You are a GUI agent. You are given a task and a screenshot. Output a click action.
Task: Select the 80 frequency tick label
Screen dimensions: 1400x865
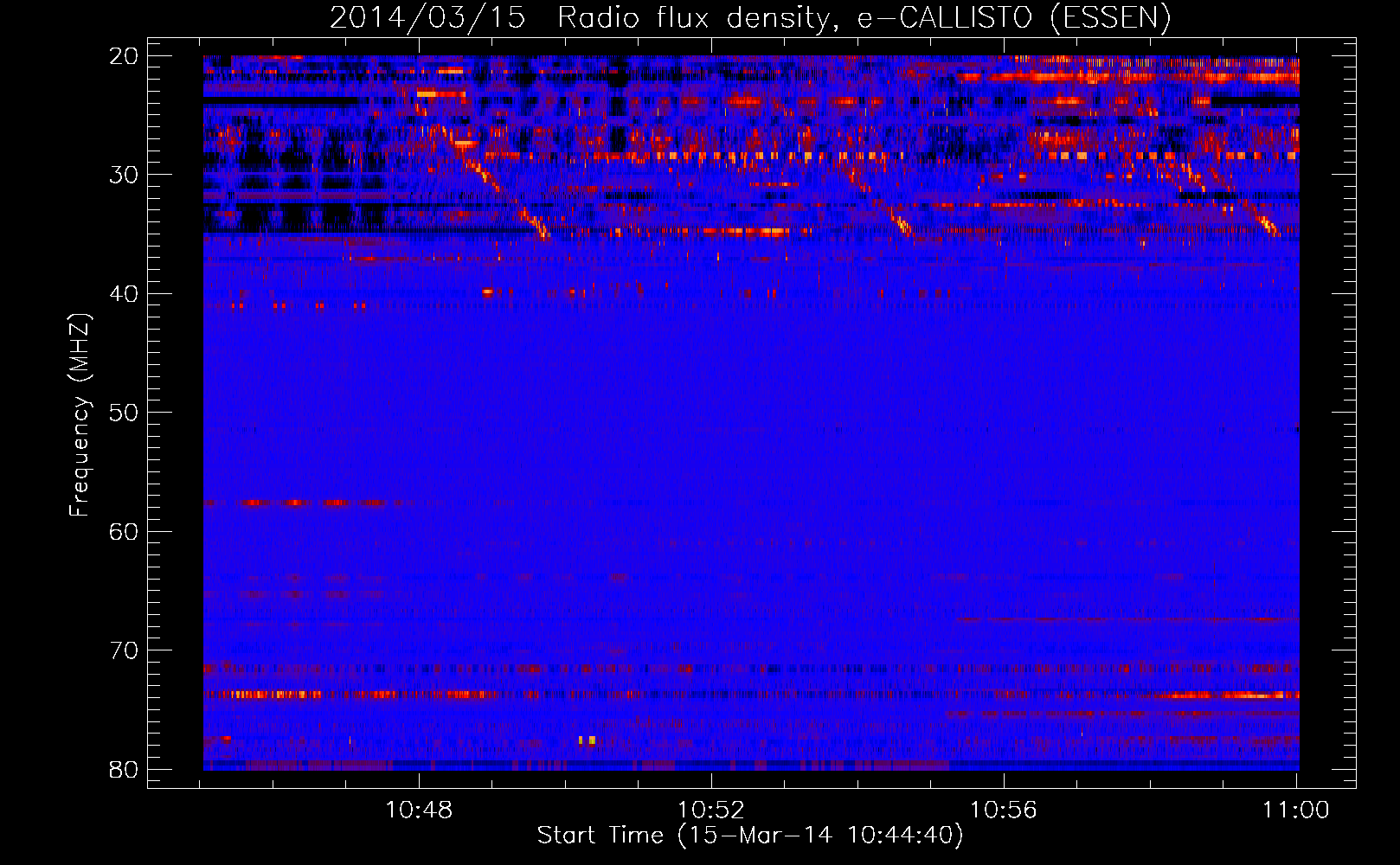(124, 769)
